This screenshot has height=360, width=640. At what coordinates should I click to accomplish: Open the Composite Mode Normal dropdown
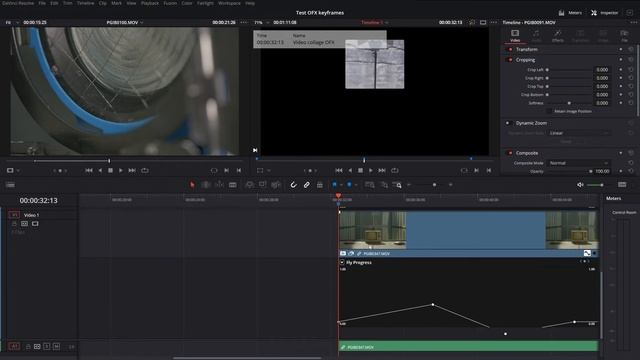pyautogui.click(x=579, y=163)
